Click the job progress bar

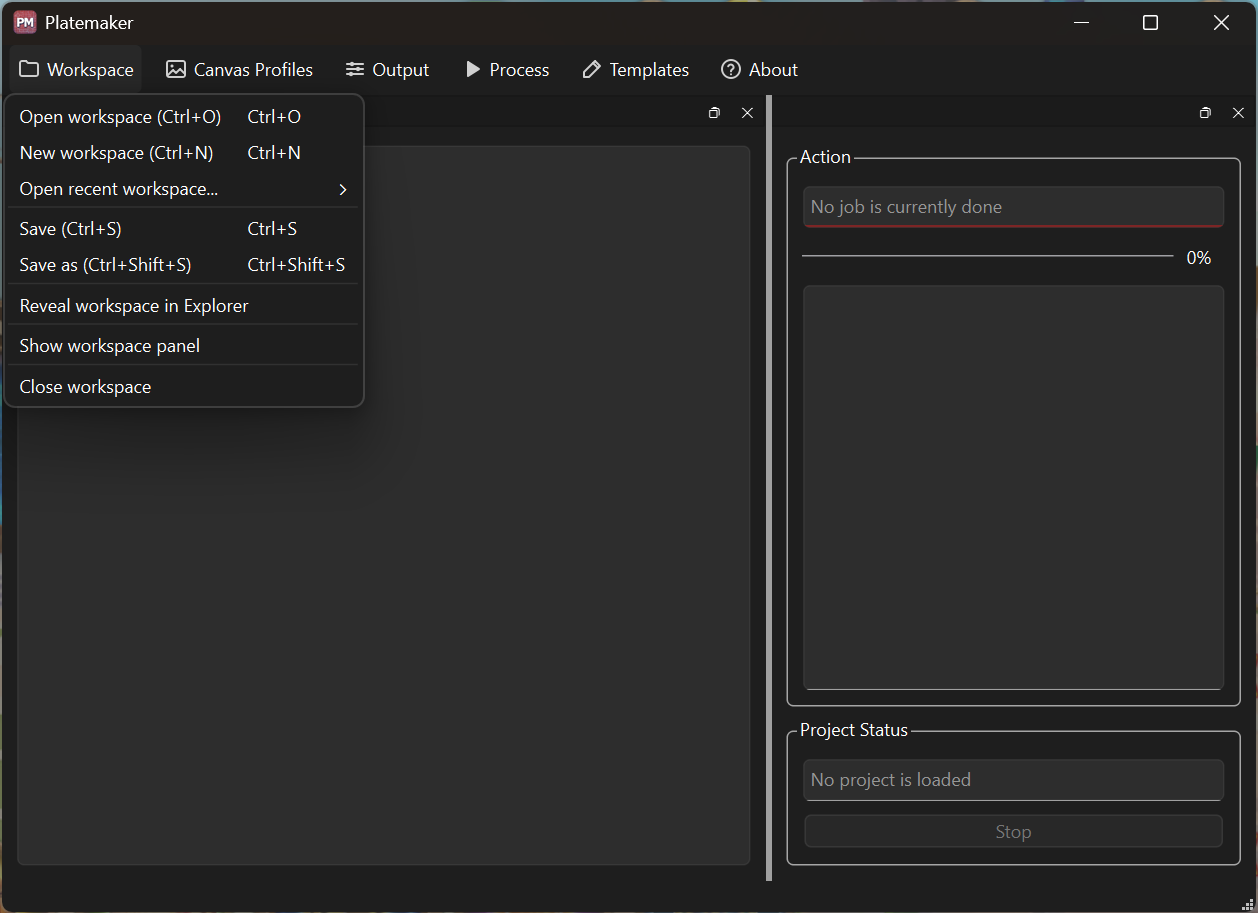pos(987,257)
